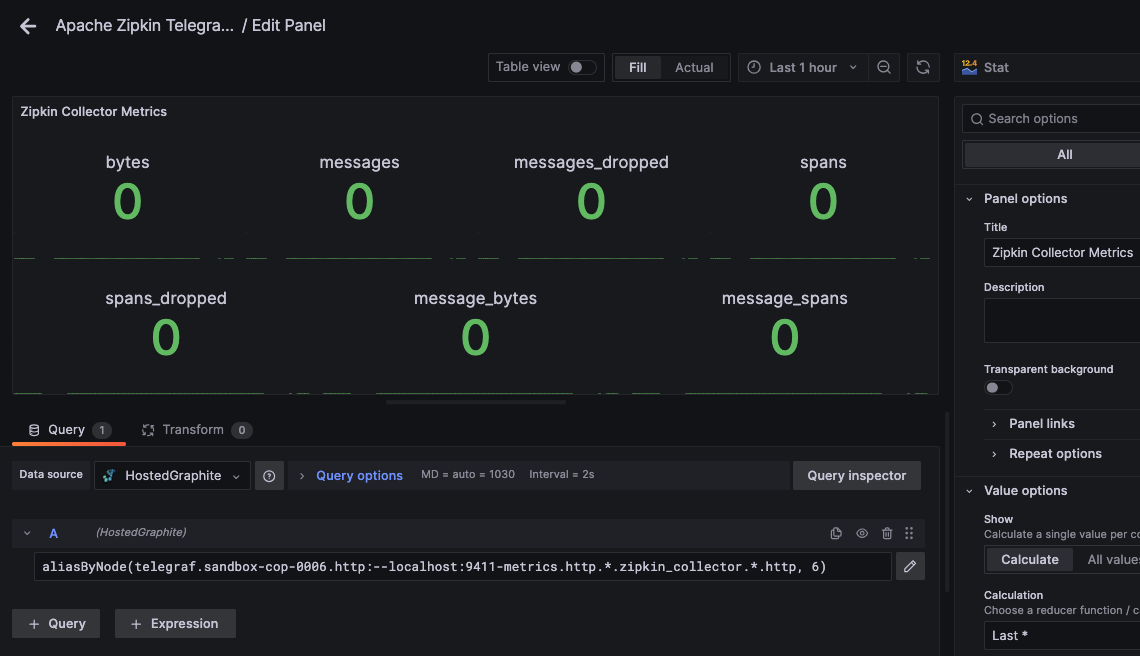Screen dimensions: 1140x656
Task: Click the database icon on Query tab
Action: tap(33, 431)
